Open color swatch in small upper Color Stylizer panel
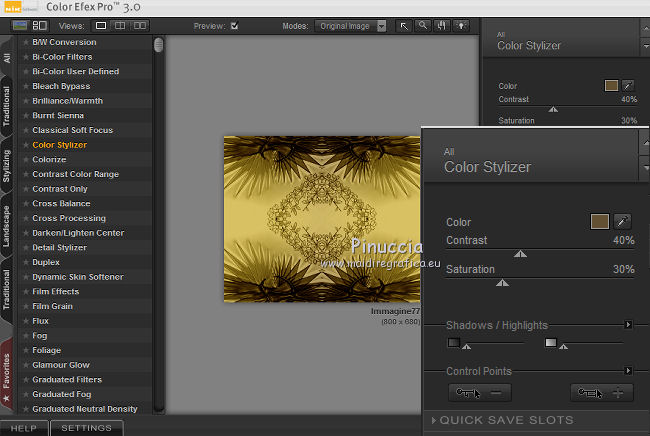This screenshot has width=650, height=436. [611, 86]
